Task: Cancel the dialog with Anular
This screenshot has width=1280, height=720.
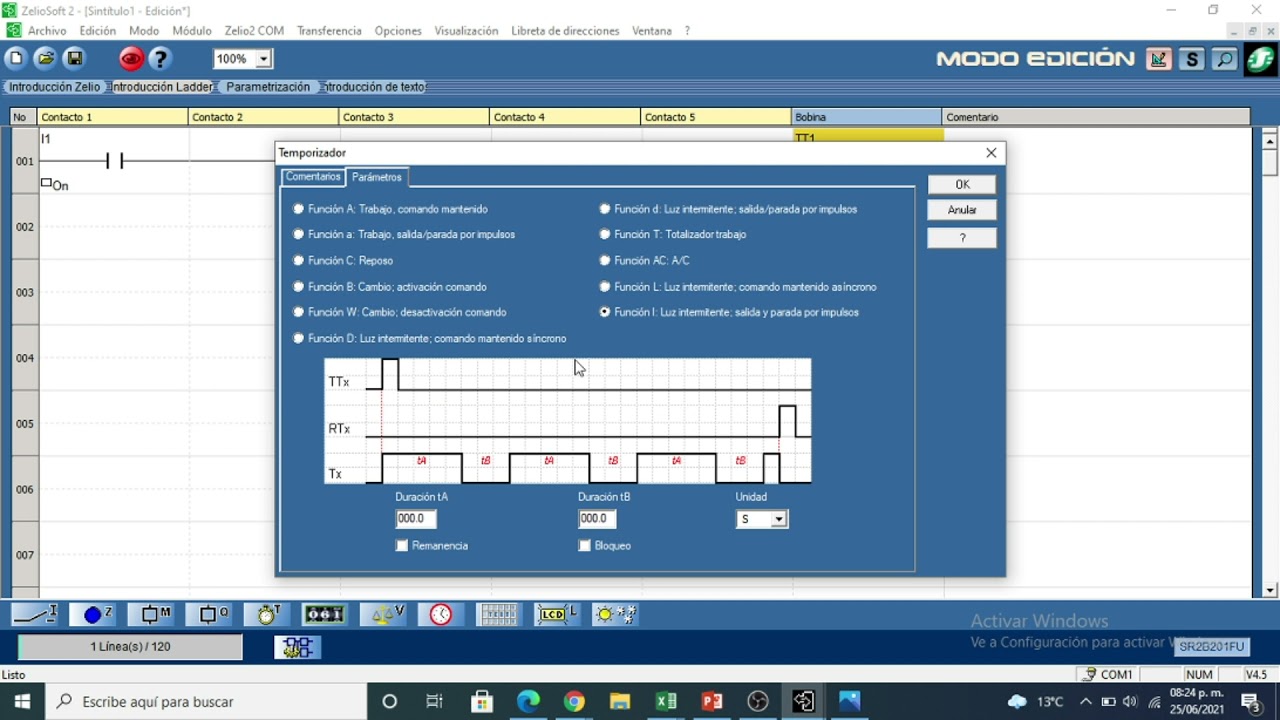Action: point(962,210)
